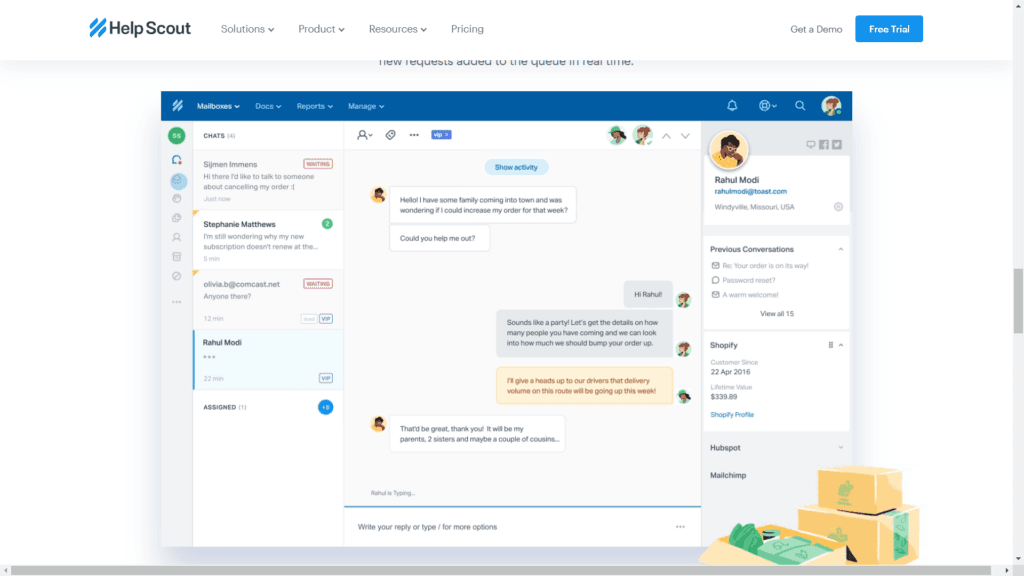Screen dimensions: 1024x576
Task: Select the Rahul Modi chat
Action: pos(268,360)
